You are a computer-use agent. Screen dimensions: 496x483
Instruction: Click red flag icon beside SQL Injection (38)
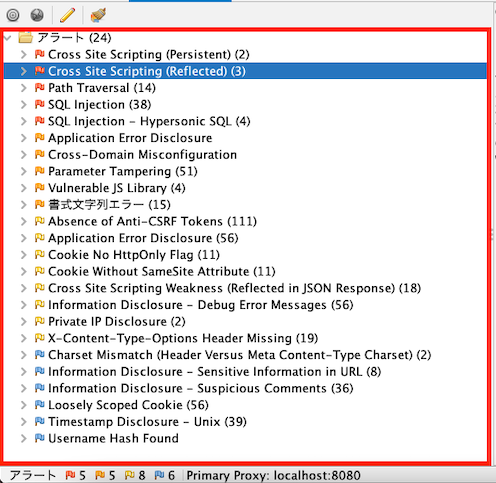coord(40,104)
